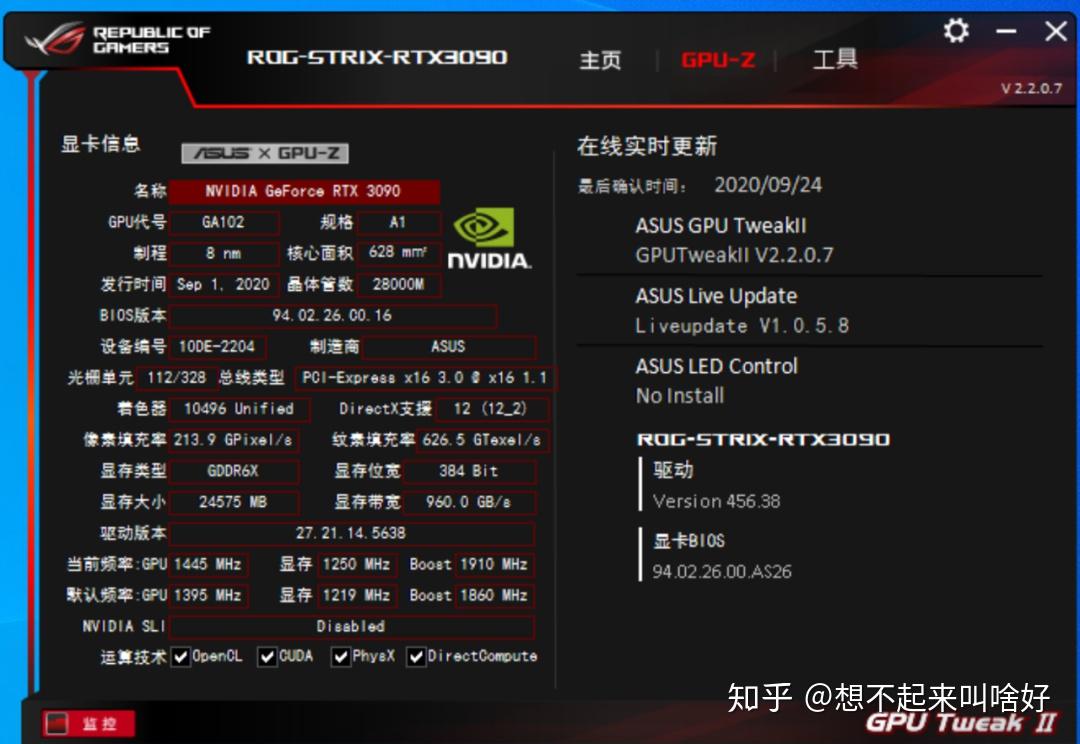The height and width of the screenshot is (744, 1080).
Task: Click the V 2.2.0.7 version label
Action: click(x=1031, y=88)
